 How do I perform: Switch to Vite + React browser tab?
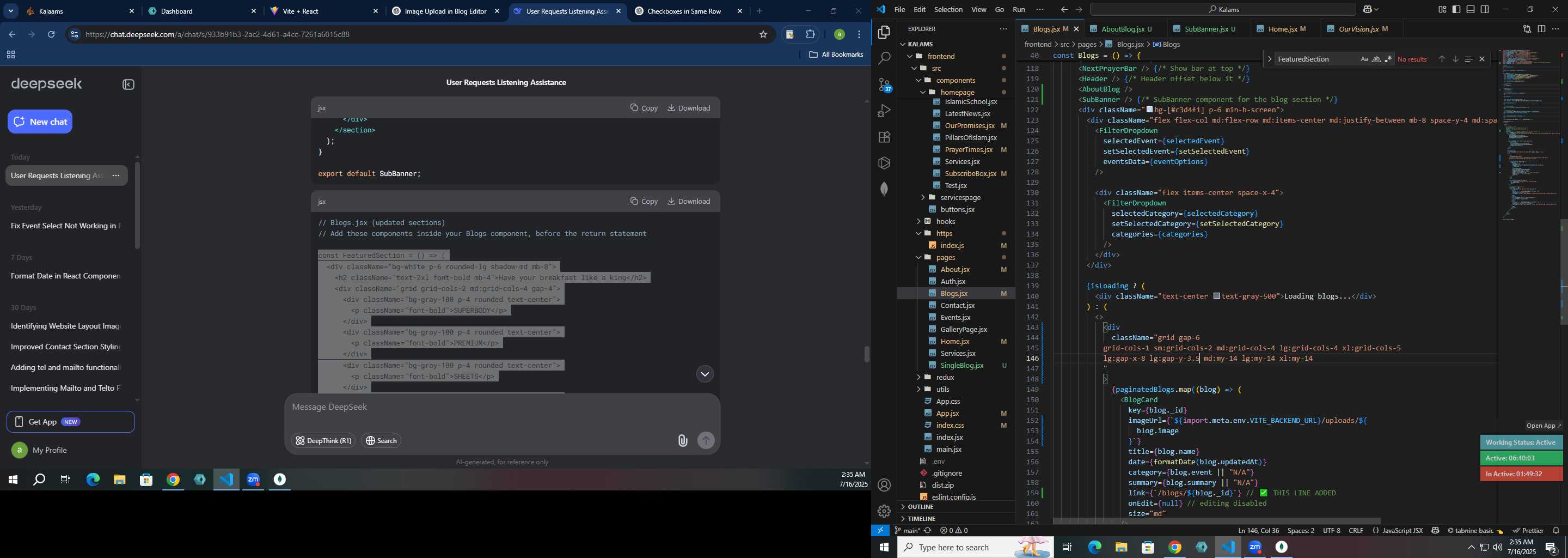coord(324,11)
